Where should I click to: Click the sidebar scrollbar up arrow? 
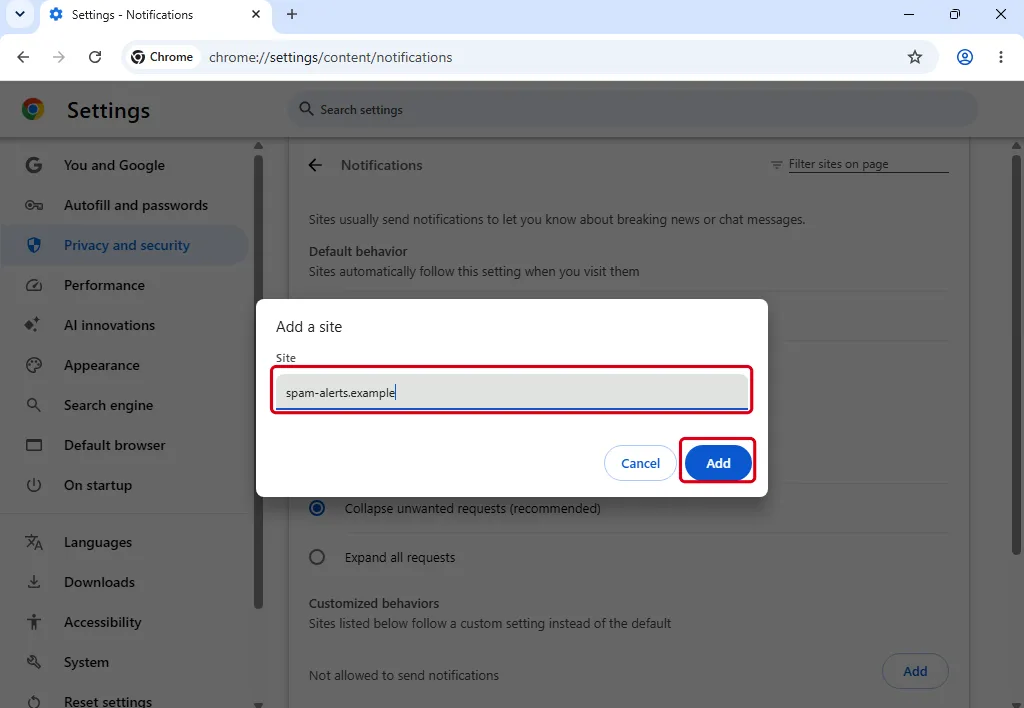click(x=258, y=146)
